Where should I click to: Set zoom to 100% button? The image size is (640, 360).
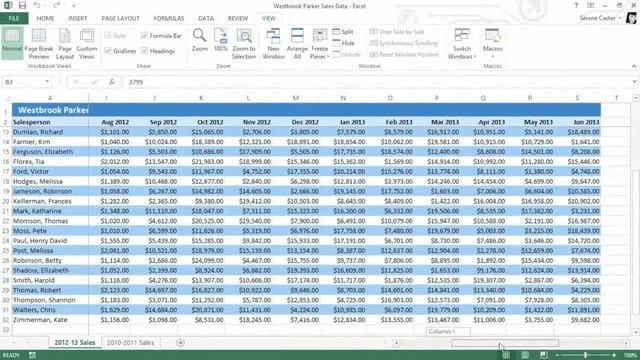(x=221, y=40)
